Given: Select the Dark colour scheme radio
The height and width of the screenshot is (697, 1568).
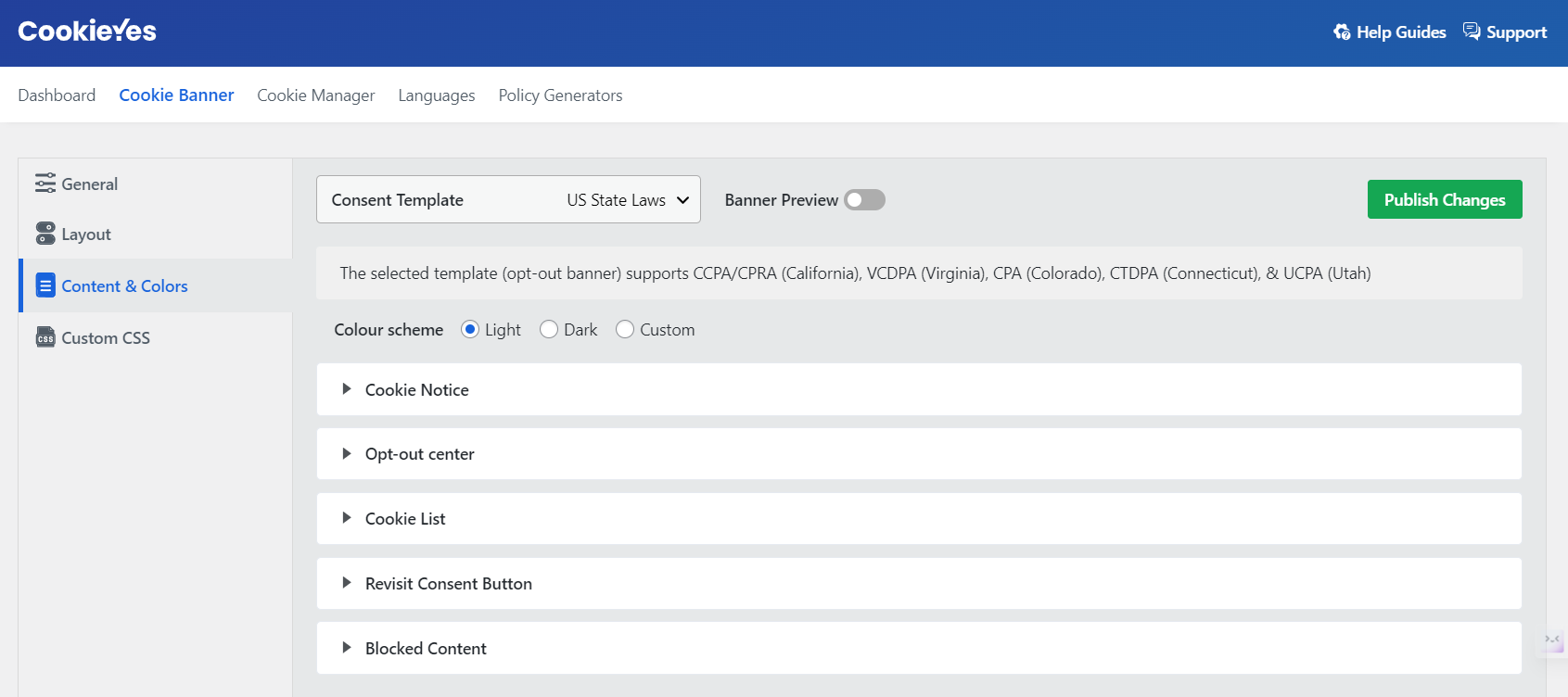Looking at the screenshot, I should click(549, 329).
